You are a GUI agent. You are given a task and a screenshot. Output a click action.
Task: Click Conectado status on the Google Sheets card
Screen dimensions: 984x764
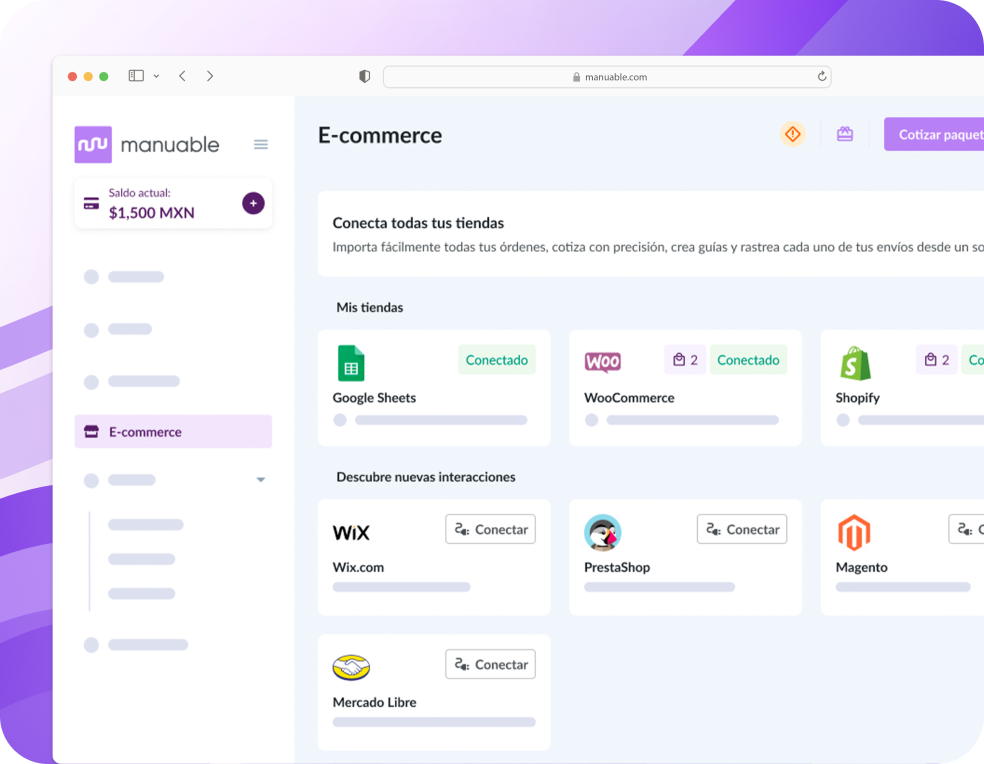[497, 360]
